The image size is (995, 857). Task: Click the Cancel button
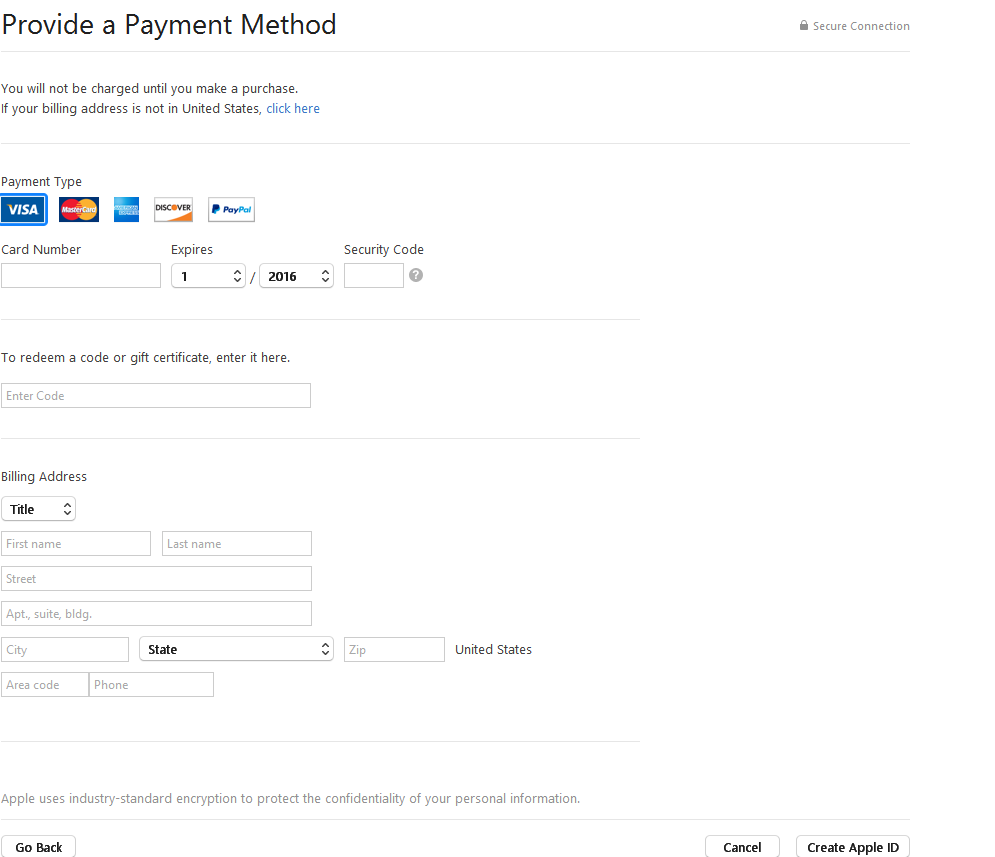742,847
